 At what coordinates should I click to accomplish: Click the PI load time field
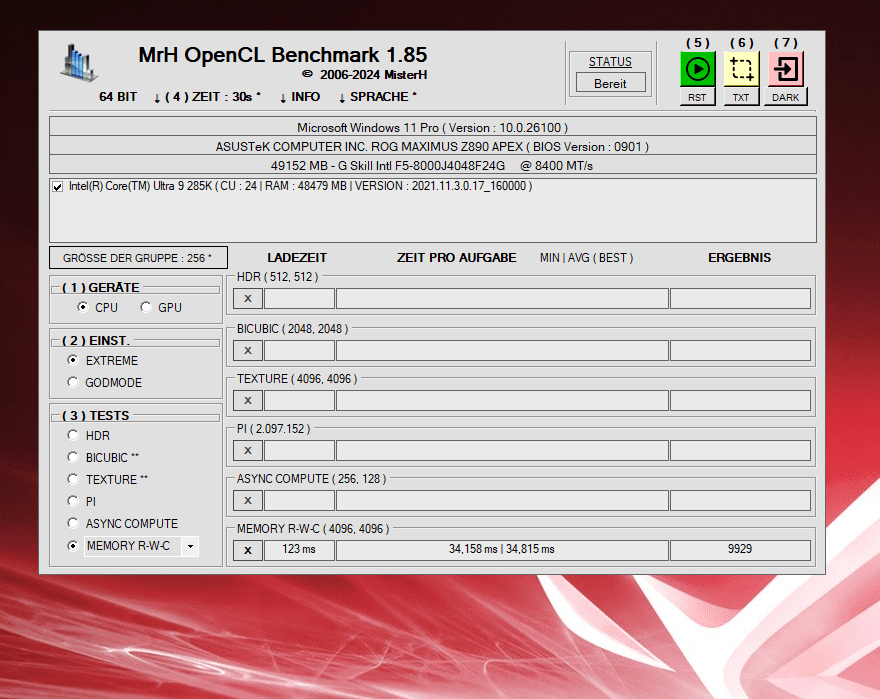pos(299,450)
